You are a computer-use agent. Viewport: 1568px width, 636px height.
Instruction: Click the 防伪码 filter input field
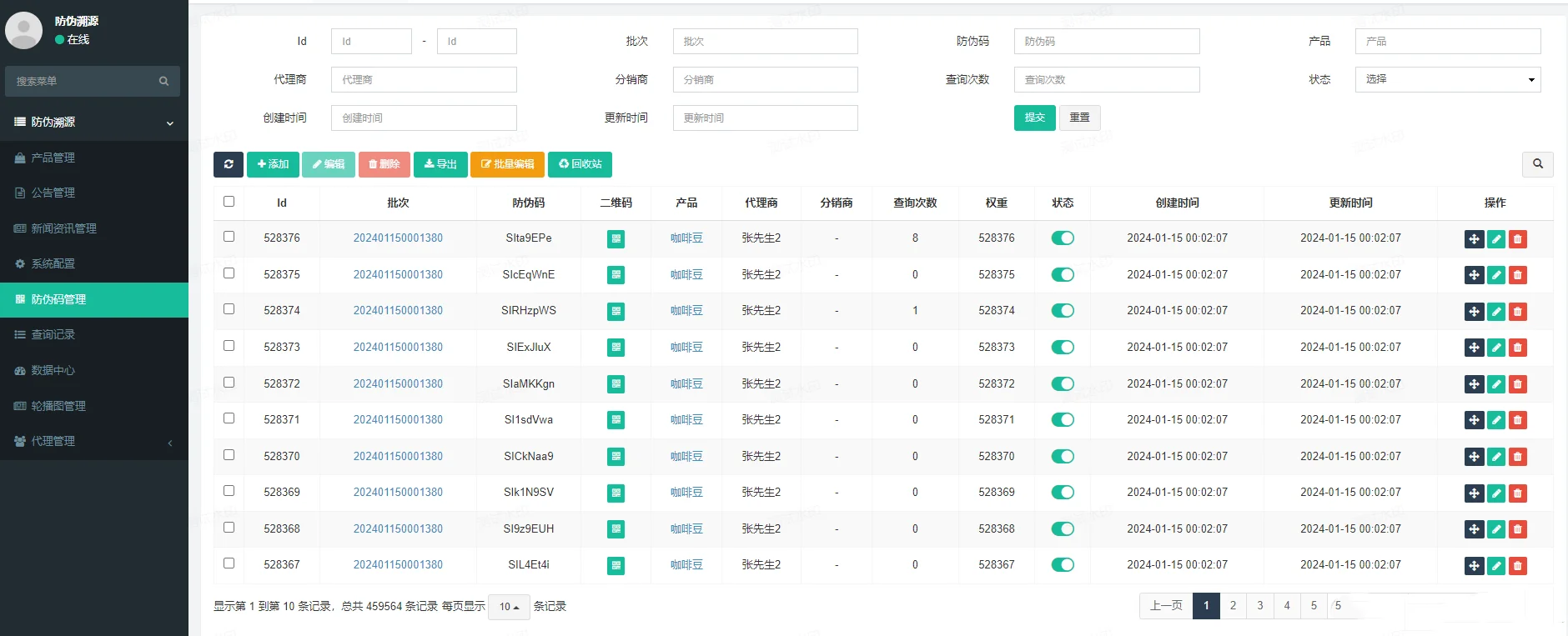point(1107,41)
